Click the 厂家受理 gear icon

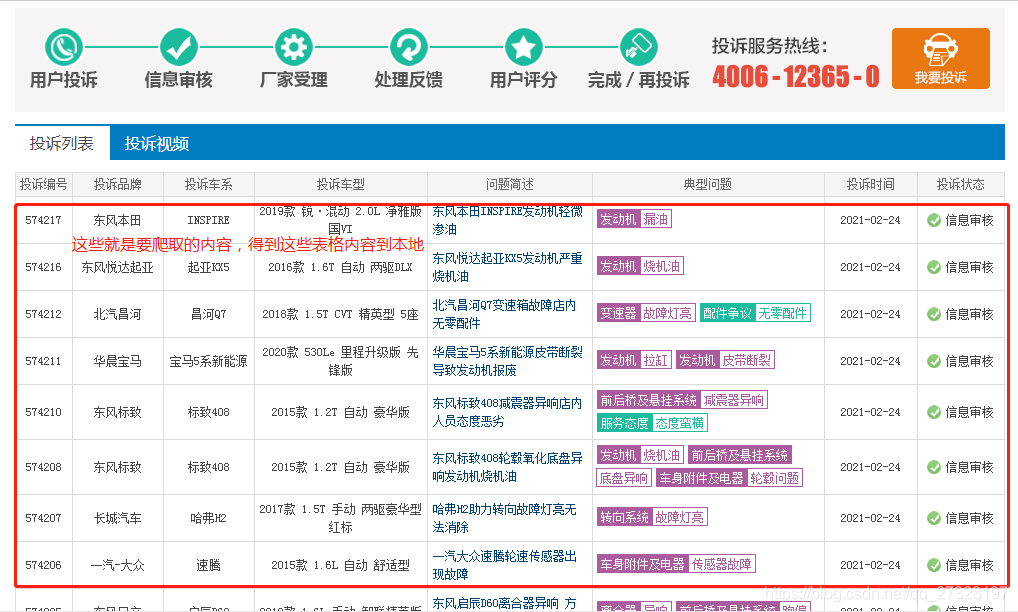pyautogui.click(x=293, y=47)
